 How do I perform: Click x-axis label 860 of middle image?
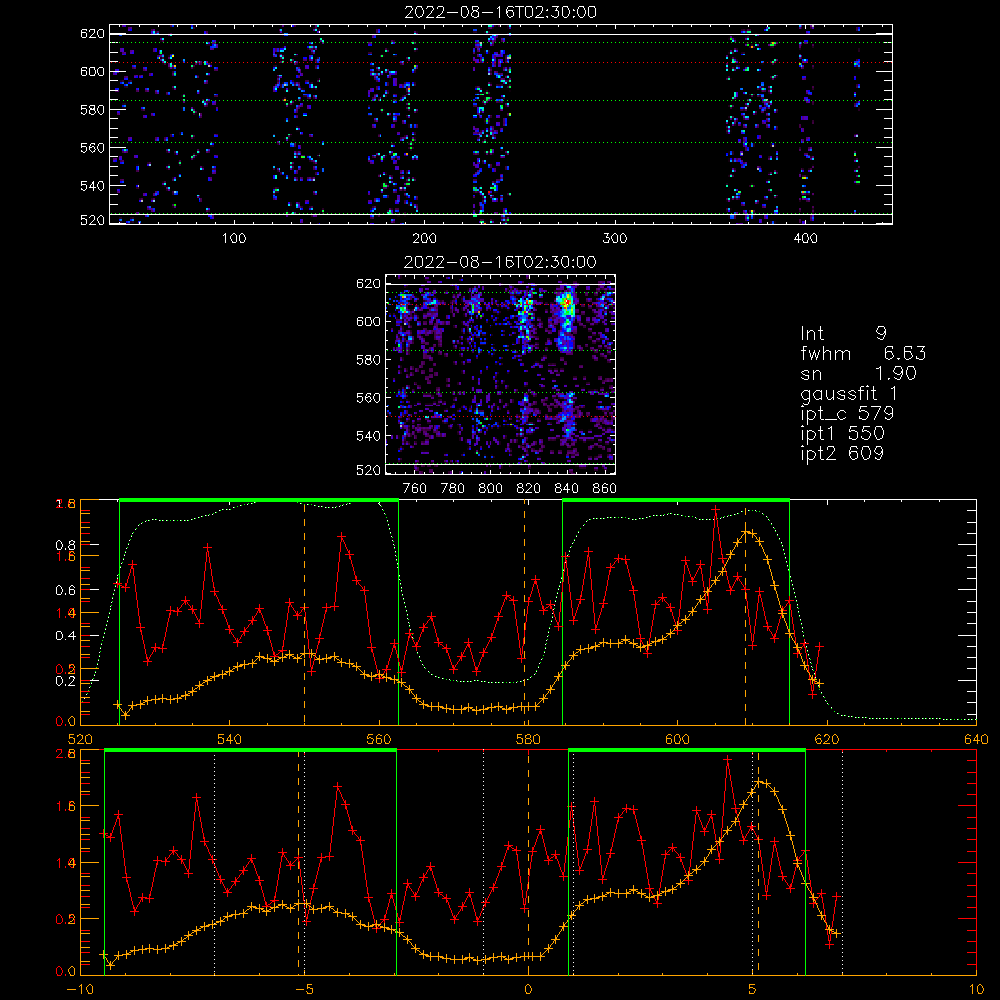click(605, 489)
